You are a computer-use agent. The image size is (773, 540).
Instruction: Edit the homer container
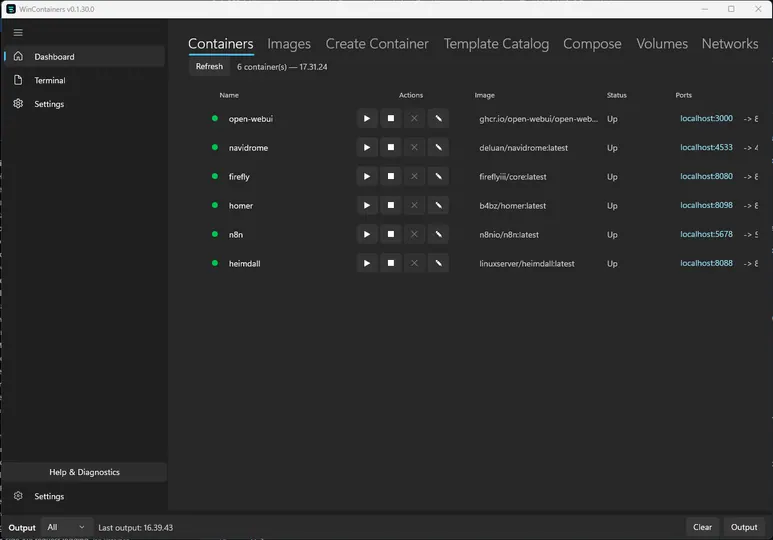(438, 205)
